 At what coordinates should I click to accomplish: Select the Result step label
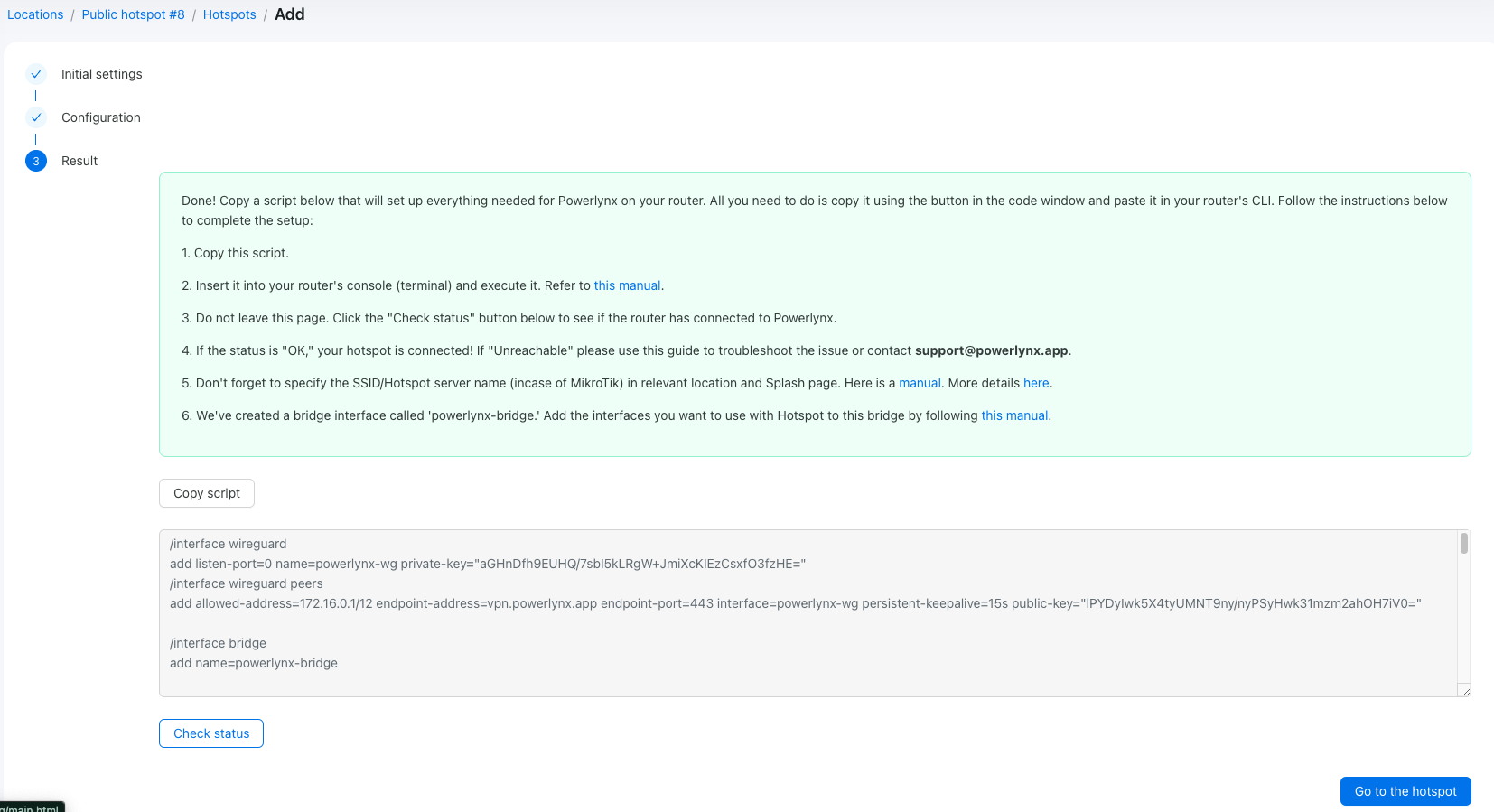pyautogui.click(x=79, y=161)
